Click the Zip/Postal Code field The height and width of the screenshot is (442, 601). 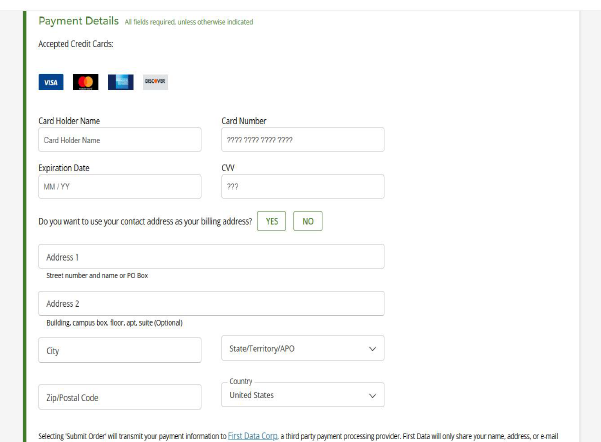[120, 397]
